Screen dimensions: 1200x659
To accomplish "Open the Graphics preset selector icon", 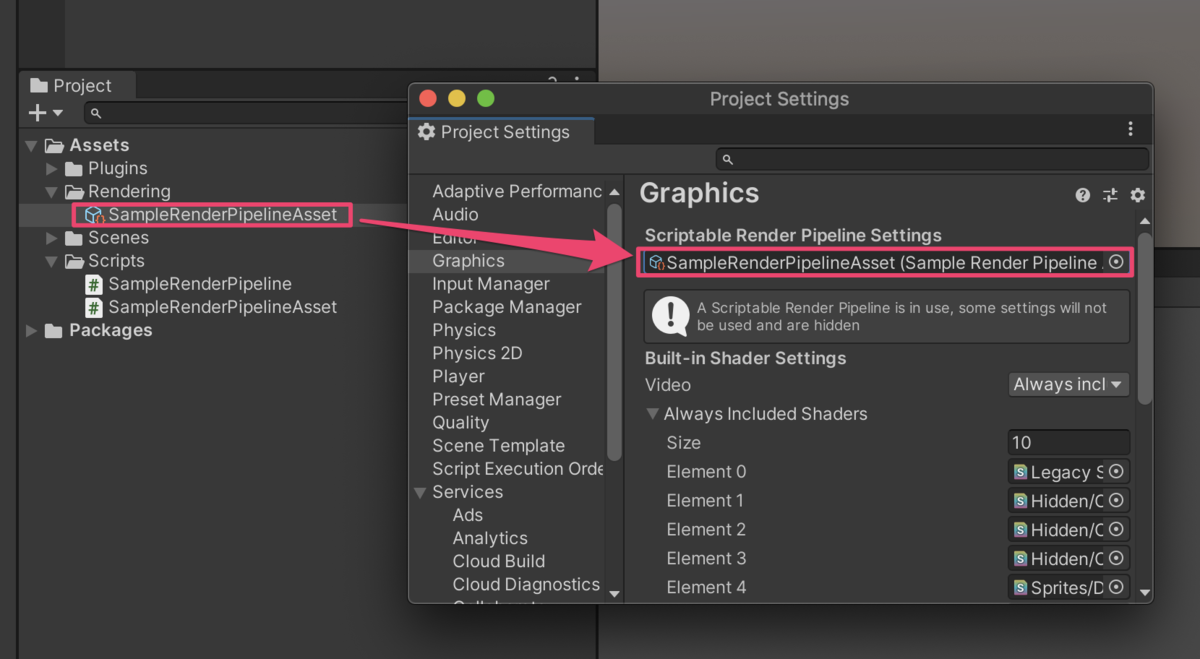I will tap(1110, 195).
